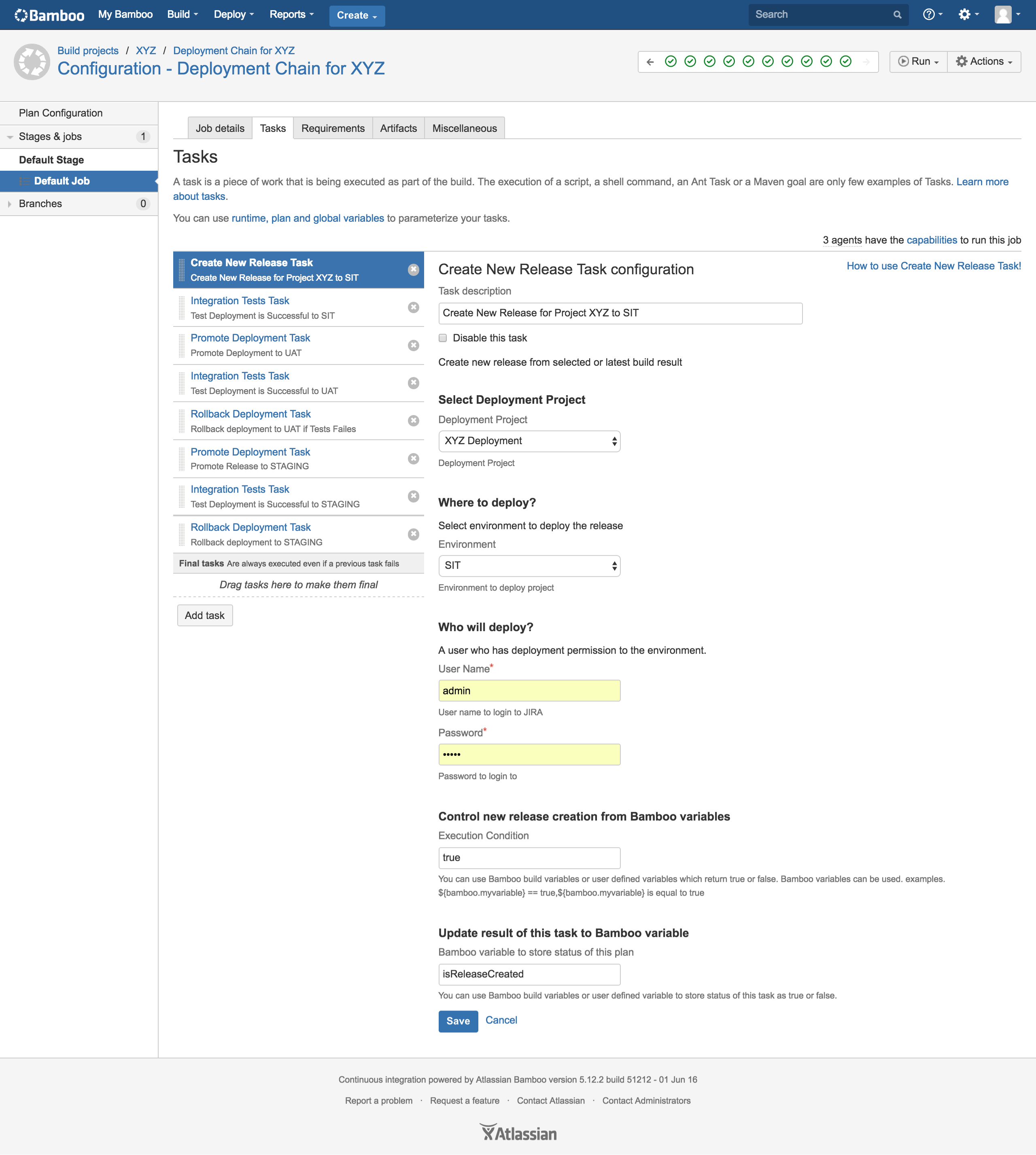1036x1155 pixels.
Task: Click the Bamboo logo icon
Action: [21, 15]
